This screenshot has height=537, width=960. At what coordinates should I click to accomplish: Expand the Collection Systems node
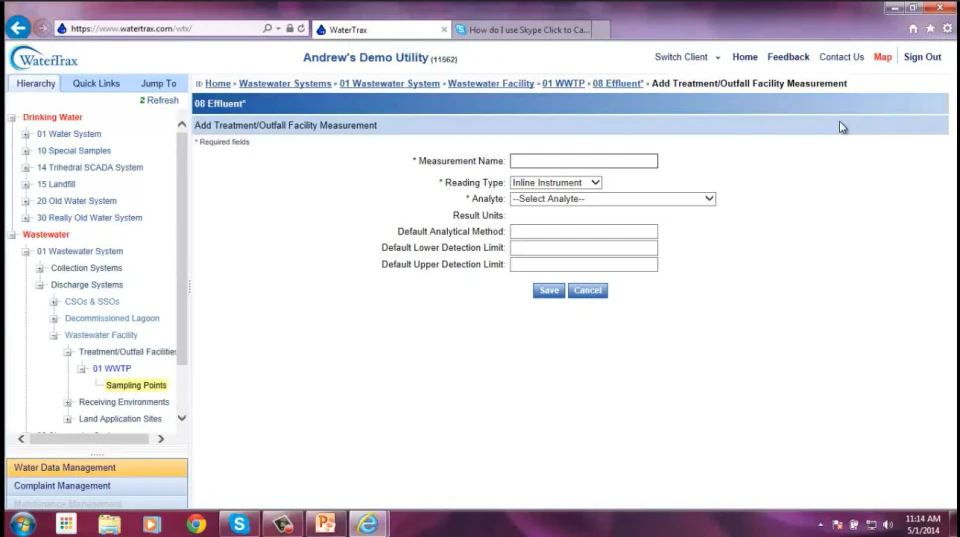40,269
